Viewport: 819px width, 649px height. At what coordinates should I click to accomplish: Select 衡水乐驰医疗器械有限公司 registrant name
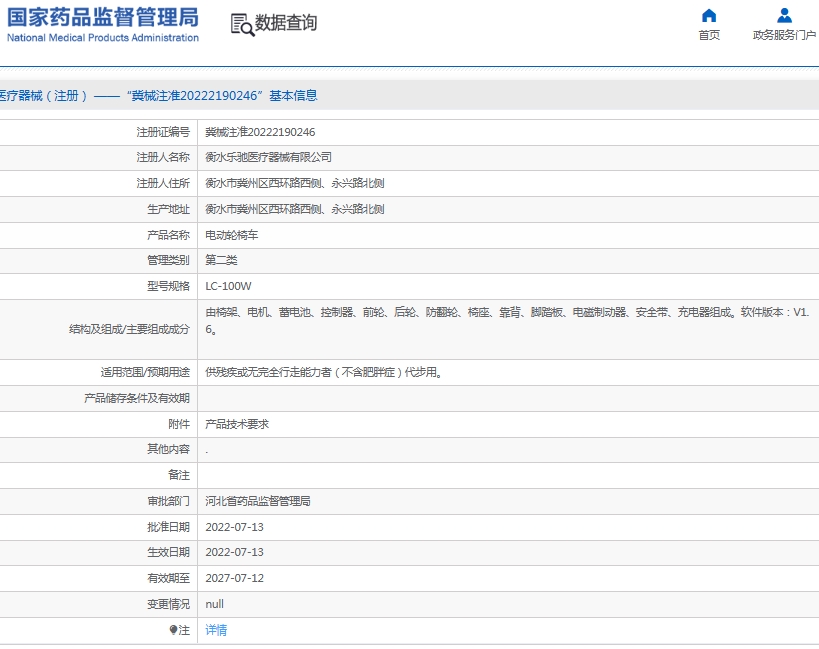click(x=268, y=157)
